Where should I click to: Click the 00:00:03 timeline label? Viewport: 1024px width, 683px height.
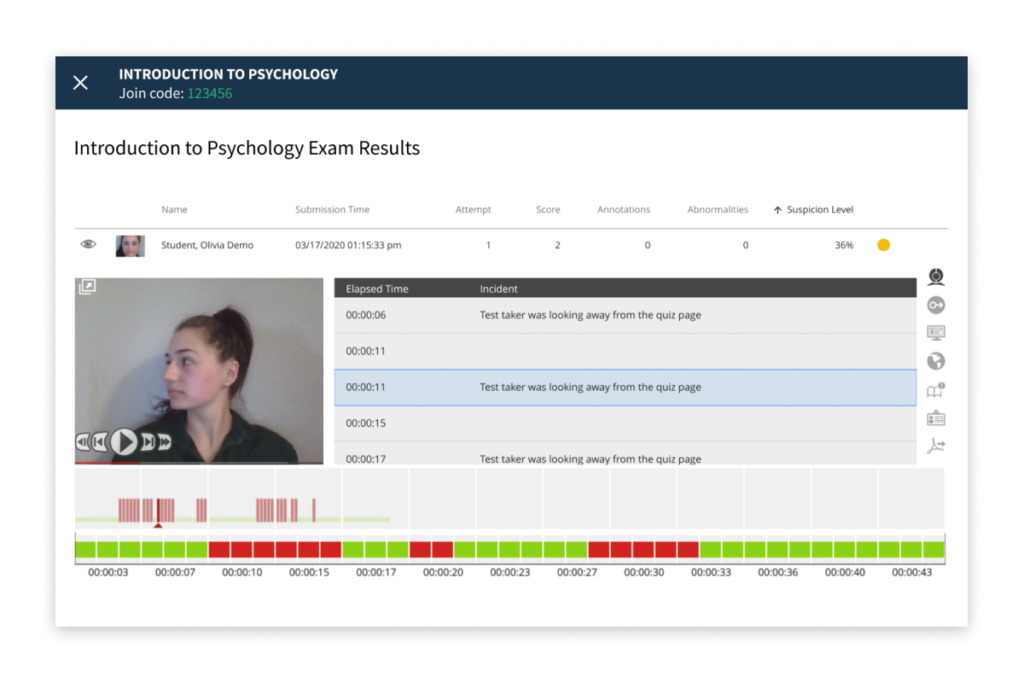(x=108, y=573)
